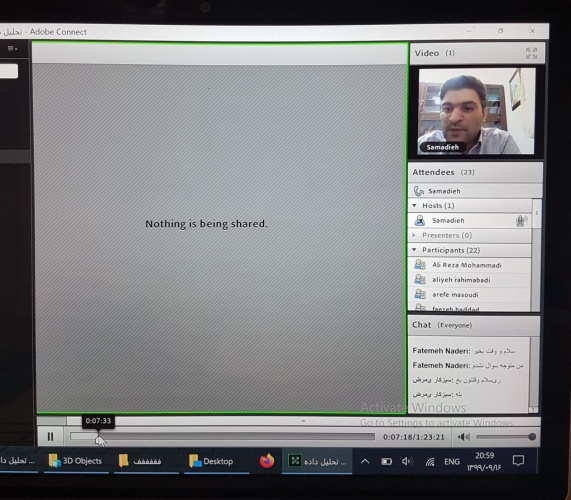The height and width of the screenshot is (500, 571).
Task: Click the ENG language indicator
Action: (x=452, y=462)
